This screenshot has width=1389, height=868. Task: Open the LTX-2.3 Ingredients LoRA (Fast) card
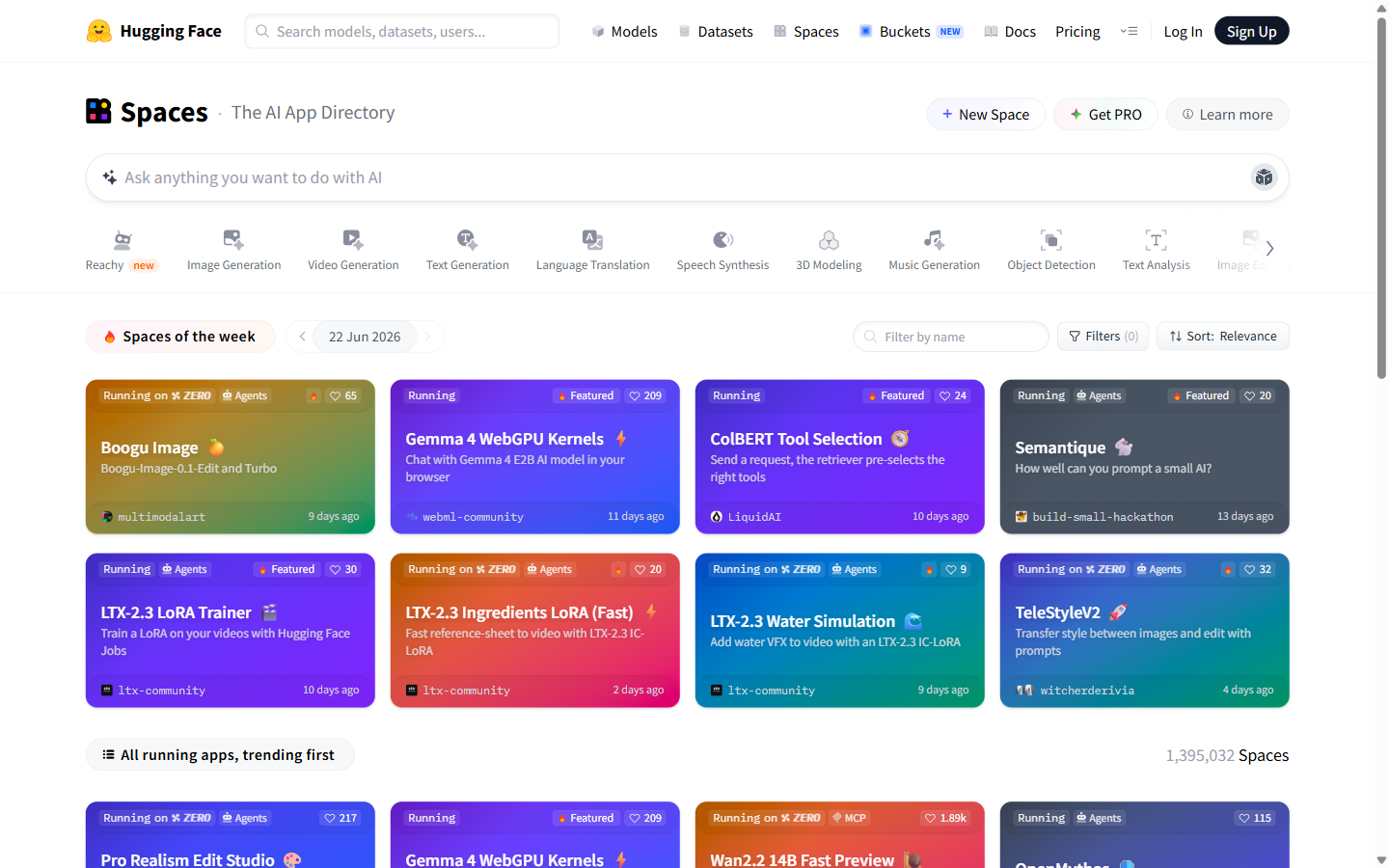click(535, 630)
